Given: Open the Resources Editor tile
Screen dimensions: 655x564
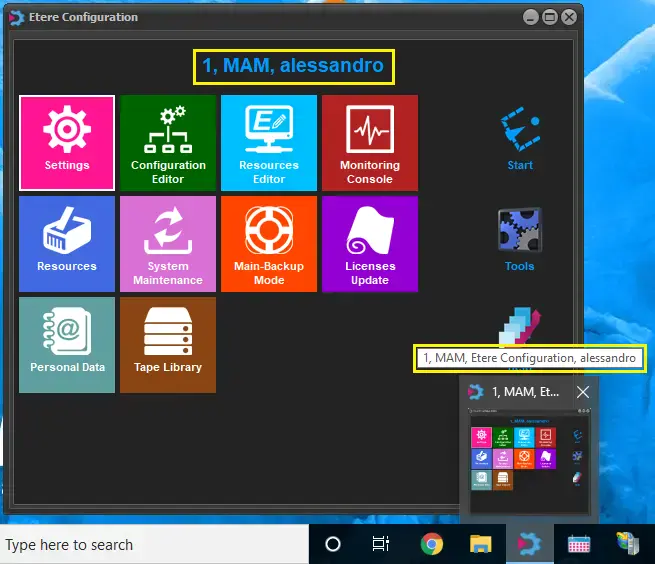Looking at the screenshot, I should click(x=269, y=142).
